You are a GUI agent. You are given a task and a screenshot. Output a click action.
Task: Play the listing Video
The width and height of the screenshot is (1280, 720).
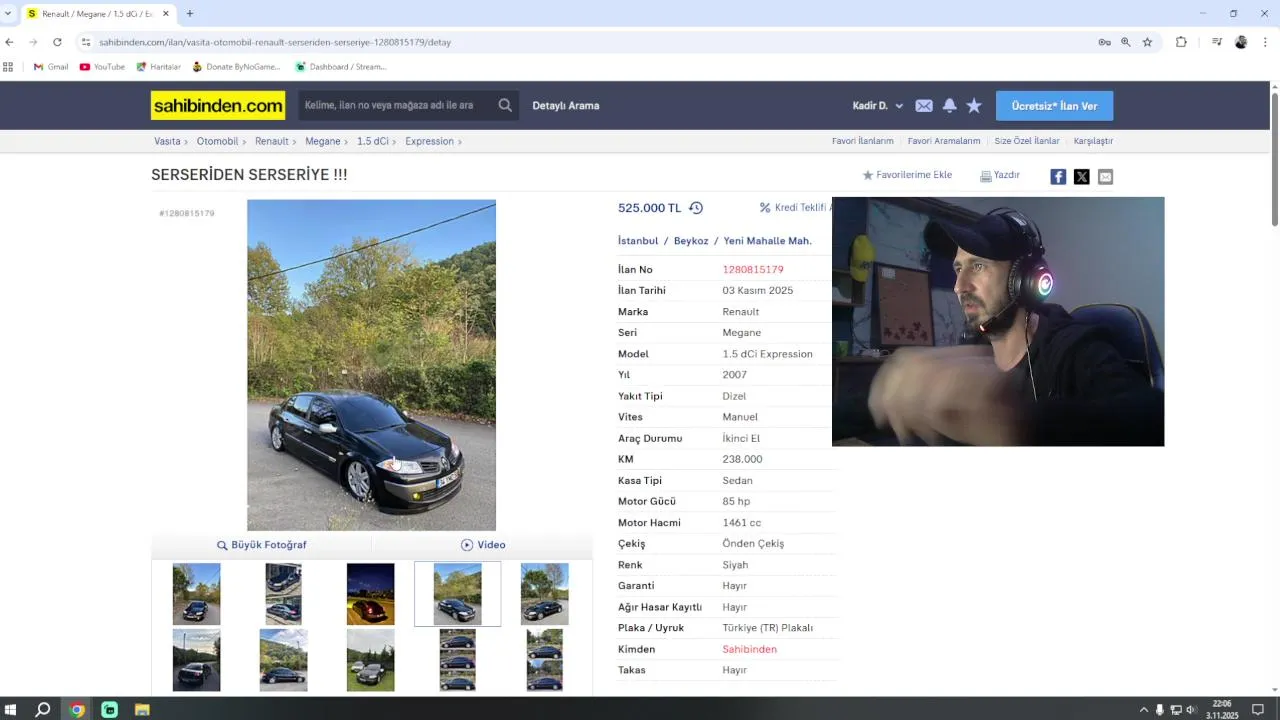[483, 545]
